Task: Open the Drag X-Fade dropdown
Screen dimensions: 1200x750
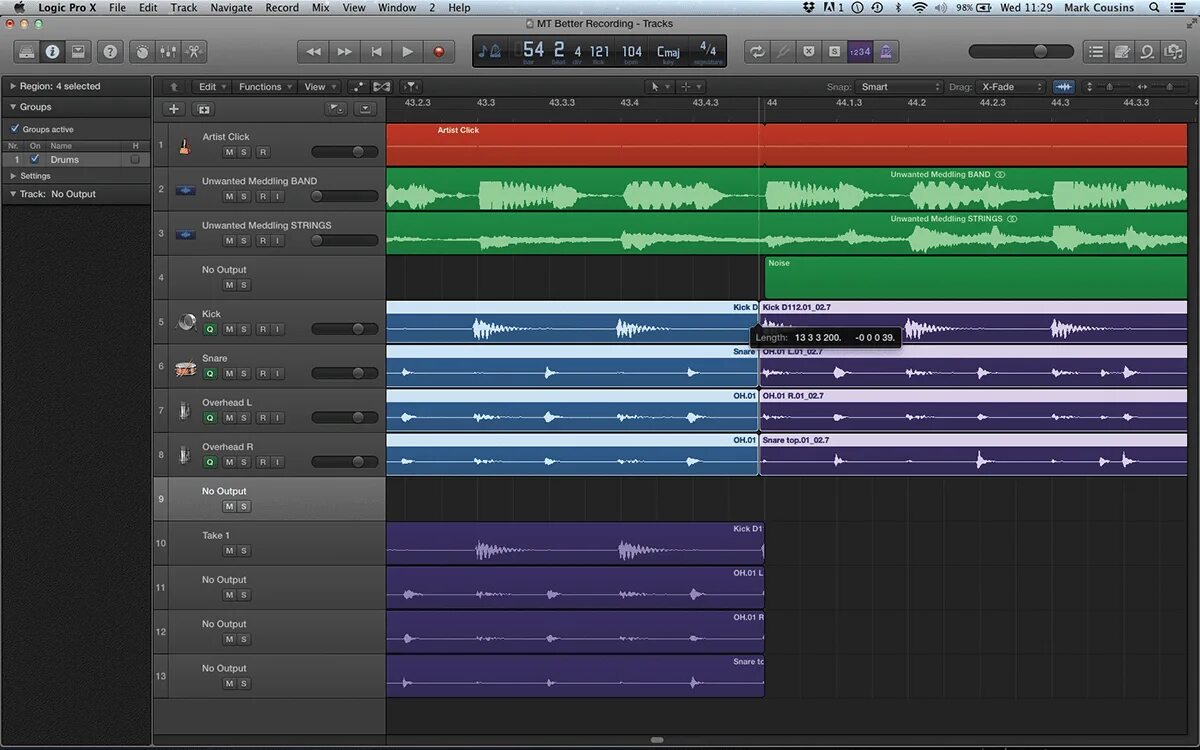Action: pos(1011,87)
